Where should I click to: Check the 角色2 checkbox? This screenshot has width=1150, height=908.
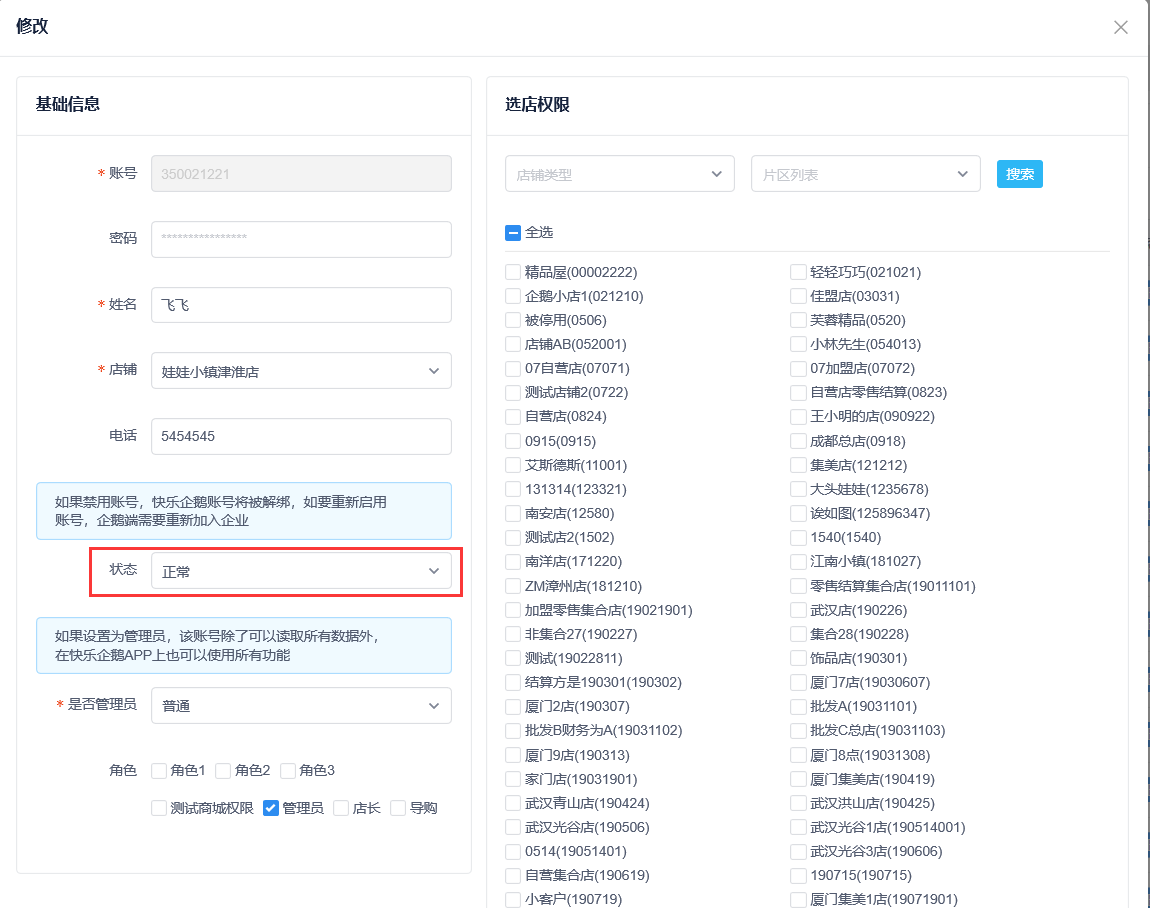(x=223, y=770)
